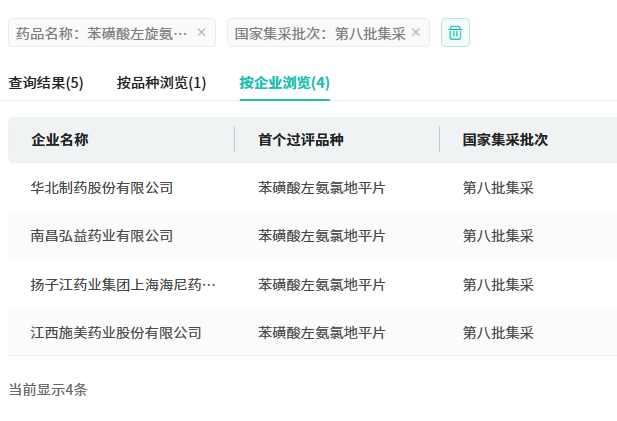Click the 当前显示4条 status text
The image size is (617, 421).
coord(48,390)
